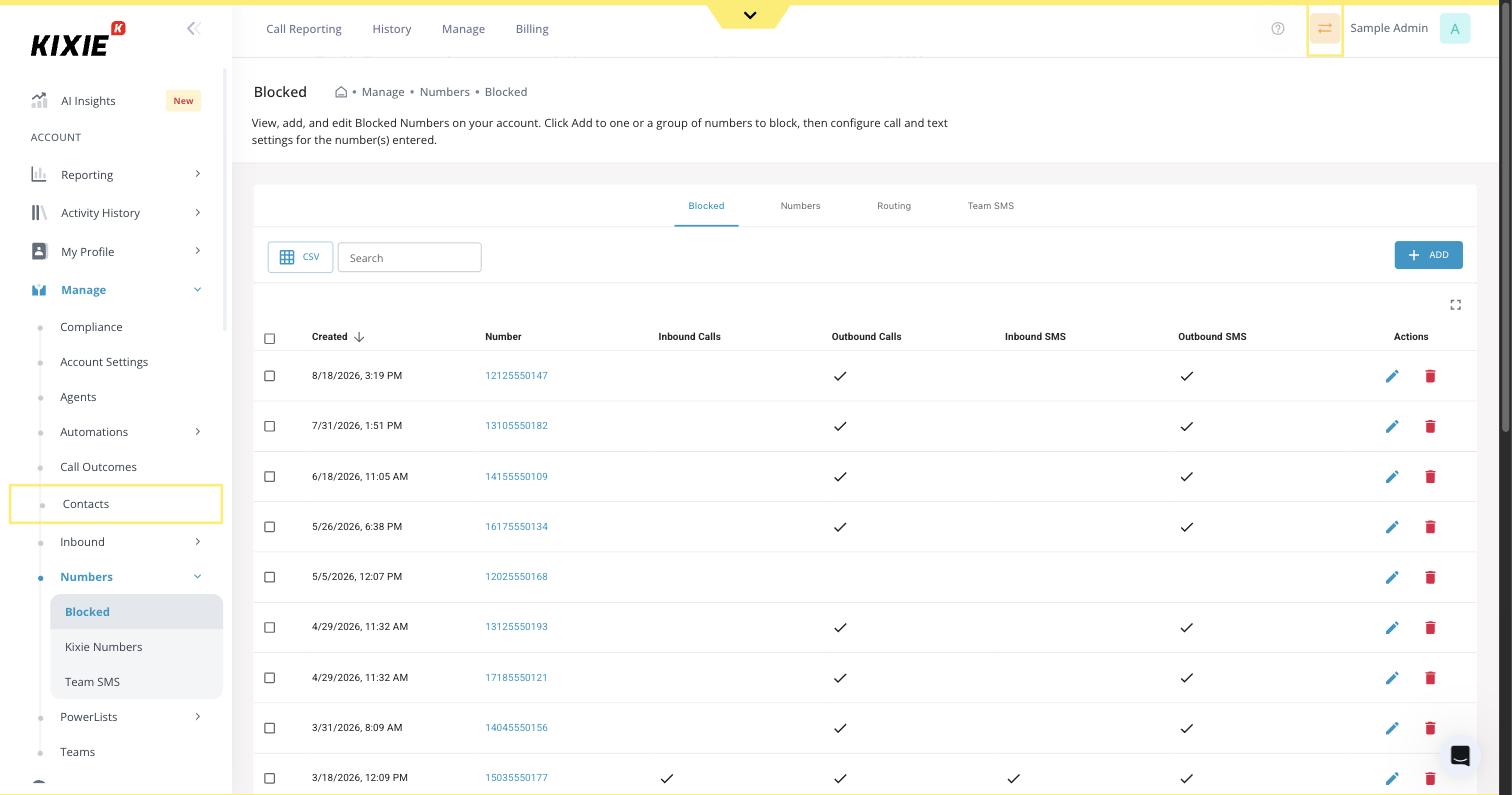
Task: Open Kixie Numbers in sidebar
Action: [104, 647]
